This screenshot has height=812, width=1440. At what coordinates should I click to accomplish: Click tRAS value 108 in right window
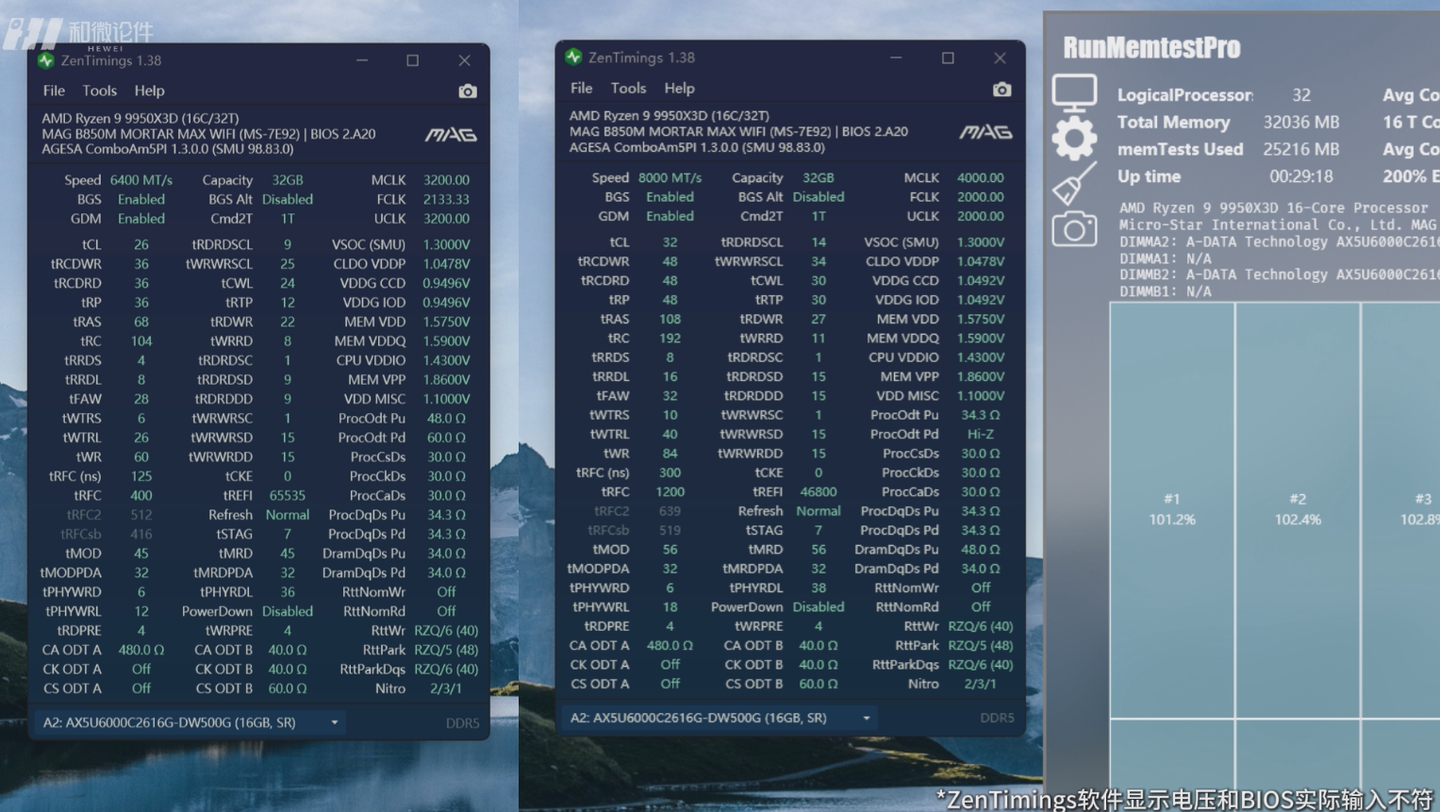[x=670, y=319]
